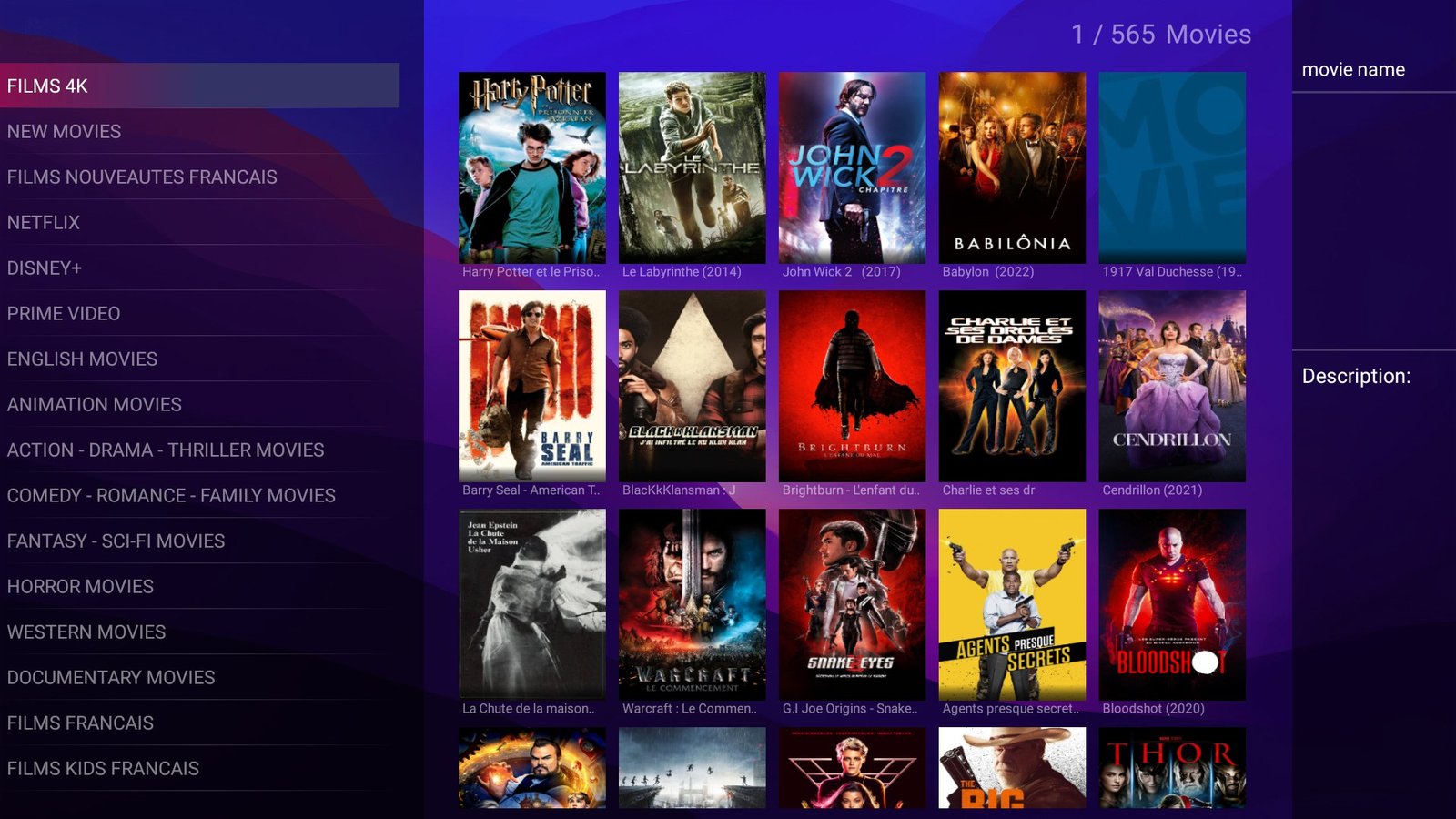Open the Thor movie poster
The width and height of the screenshot is (1456, 819).
coord(1172,768)
